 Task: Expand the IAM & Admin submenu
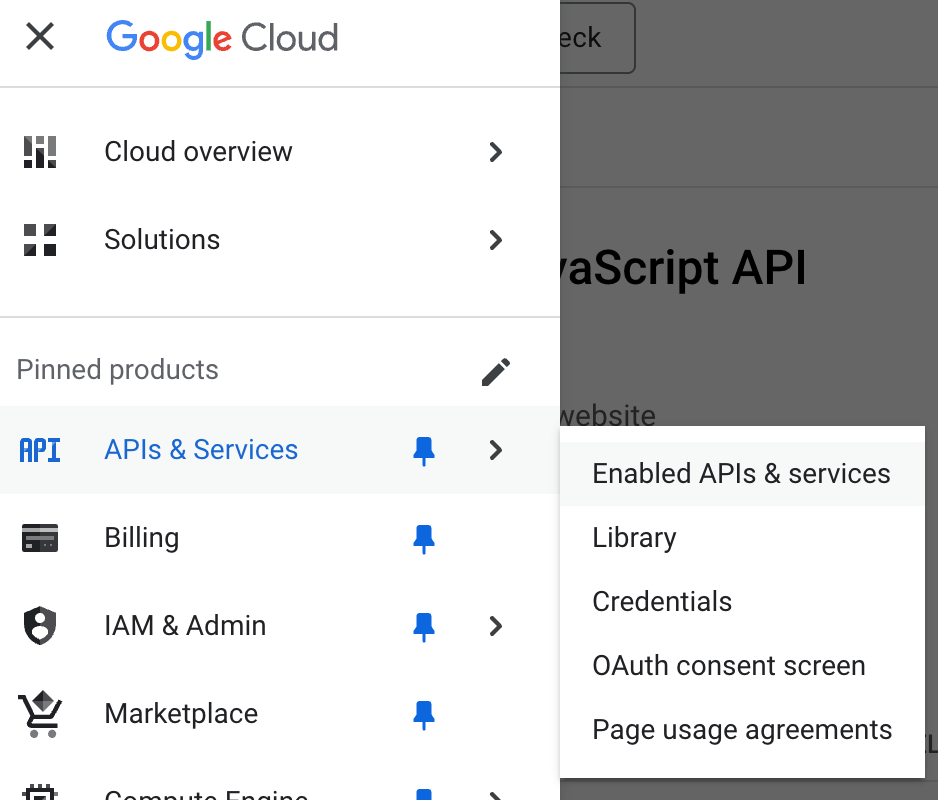(495, 627)
